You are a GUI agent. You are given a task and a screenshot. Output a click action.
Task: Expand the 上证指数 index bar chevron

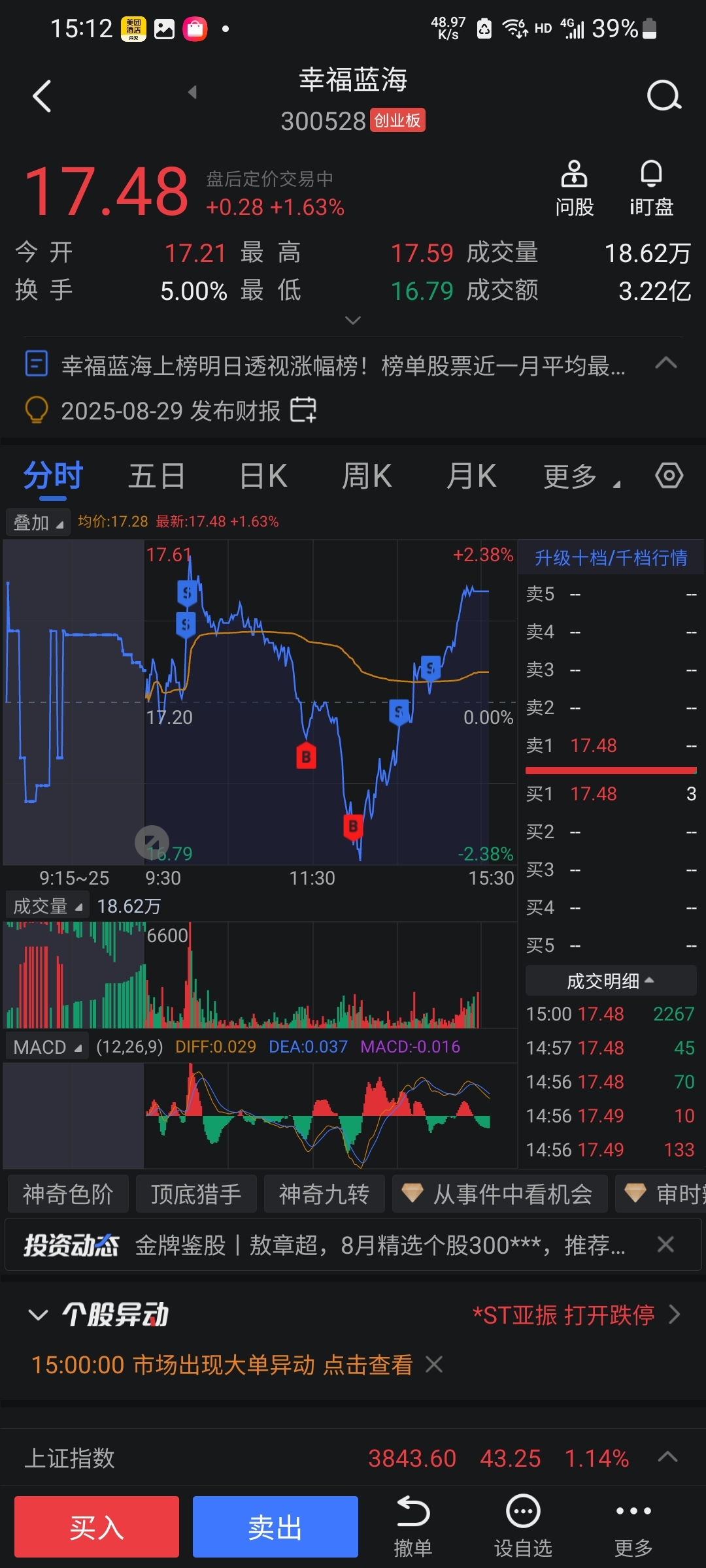coord(667,1456)
